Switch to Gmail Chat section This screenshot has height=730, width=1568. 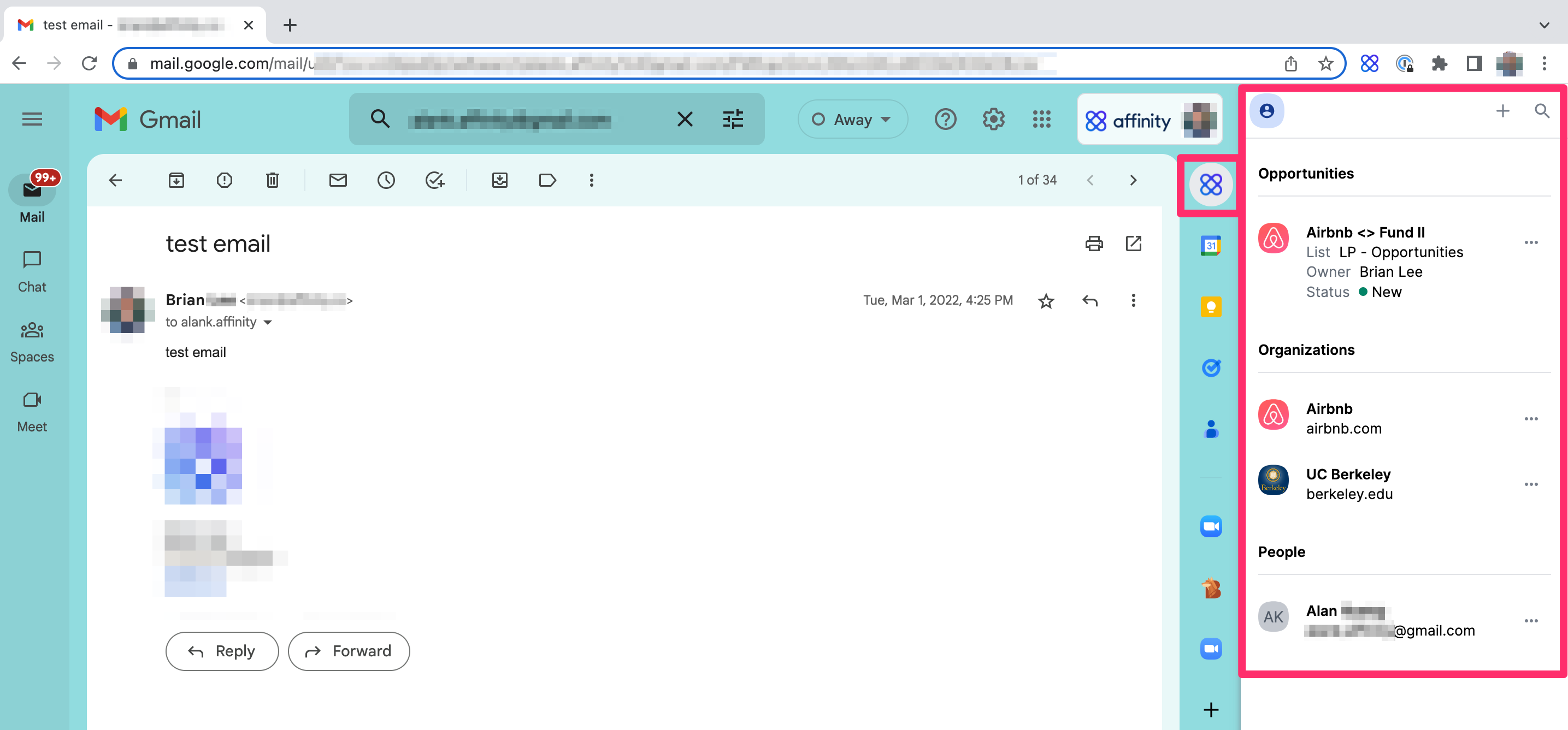[31, 270]
